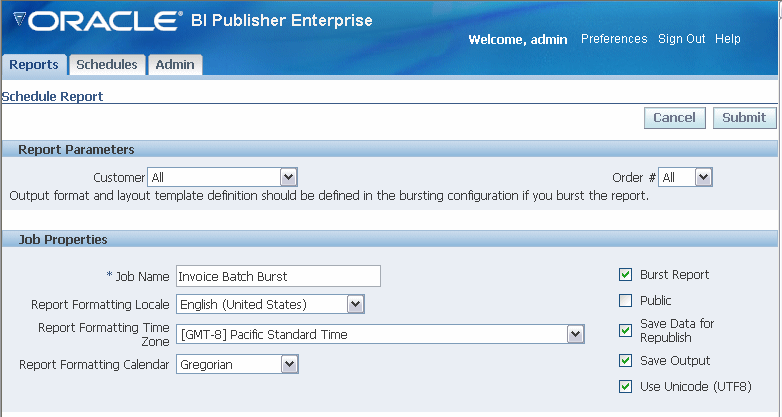Enable the Public checkbox
This screenshot has height=417, width=782.
(625, 301)
